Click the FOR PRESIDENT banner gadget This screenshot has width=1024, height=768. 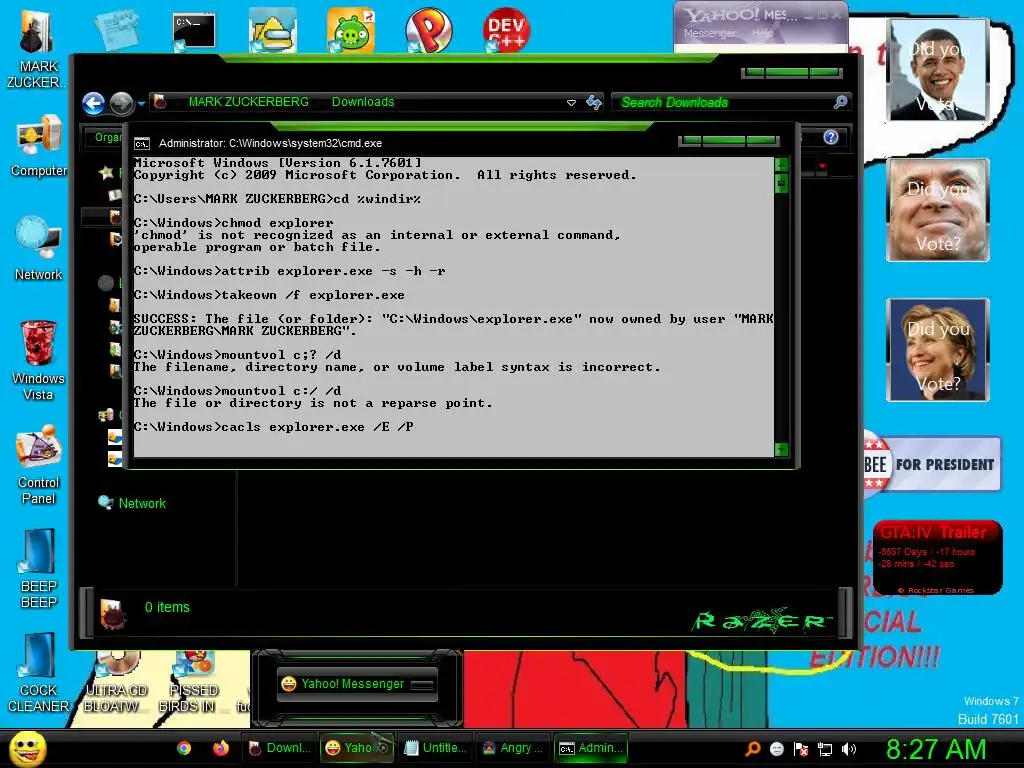931,464
